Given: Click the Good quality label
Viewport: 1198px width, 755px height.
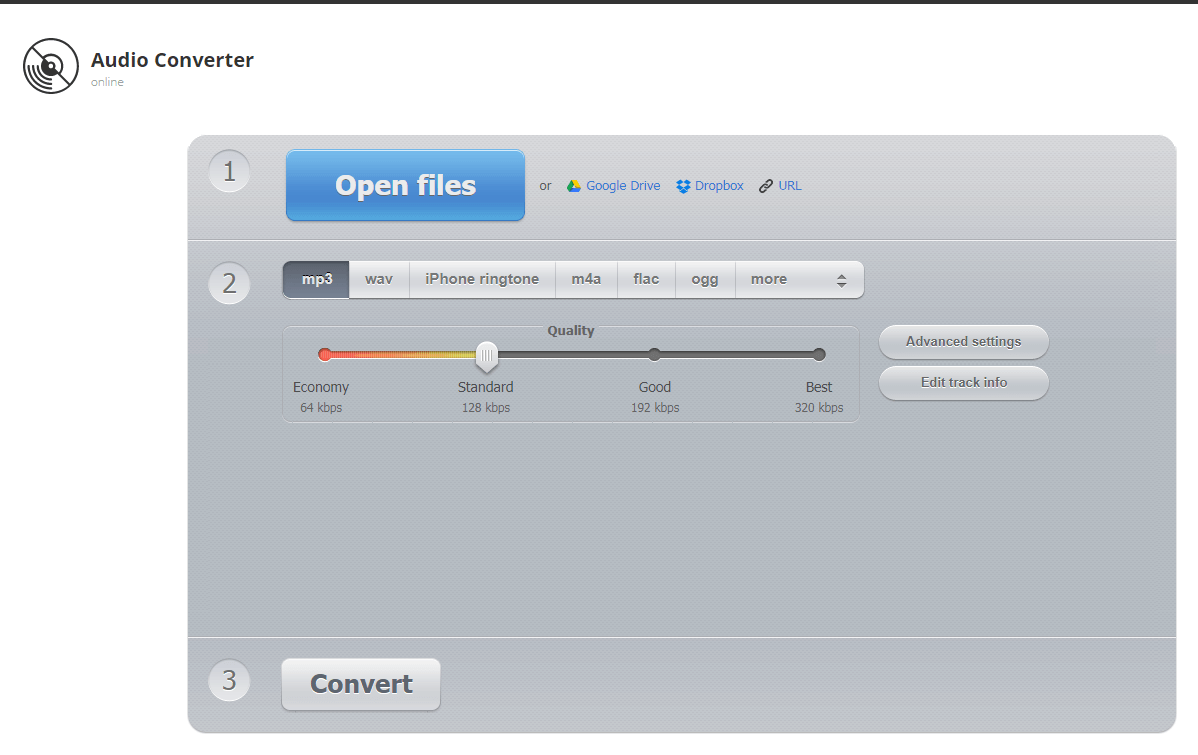Looking at the screenshot, I should click(655, 387).
